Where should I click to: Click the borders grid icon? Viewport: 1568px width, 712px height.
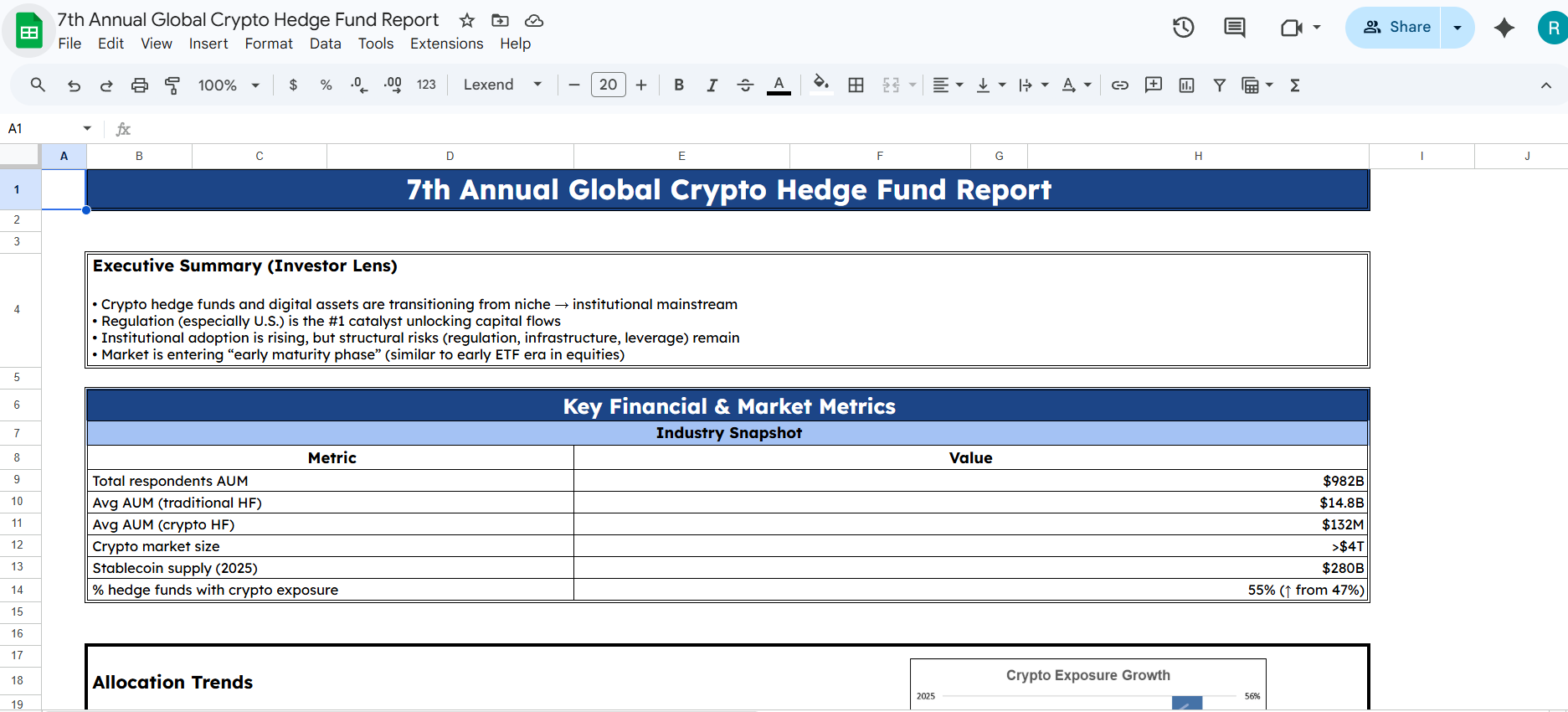tap(856, 85)
